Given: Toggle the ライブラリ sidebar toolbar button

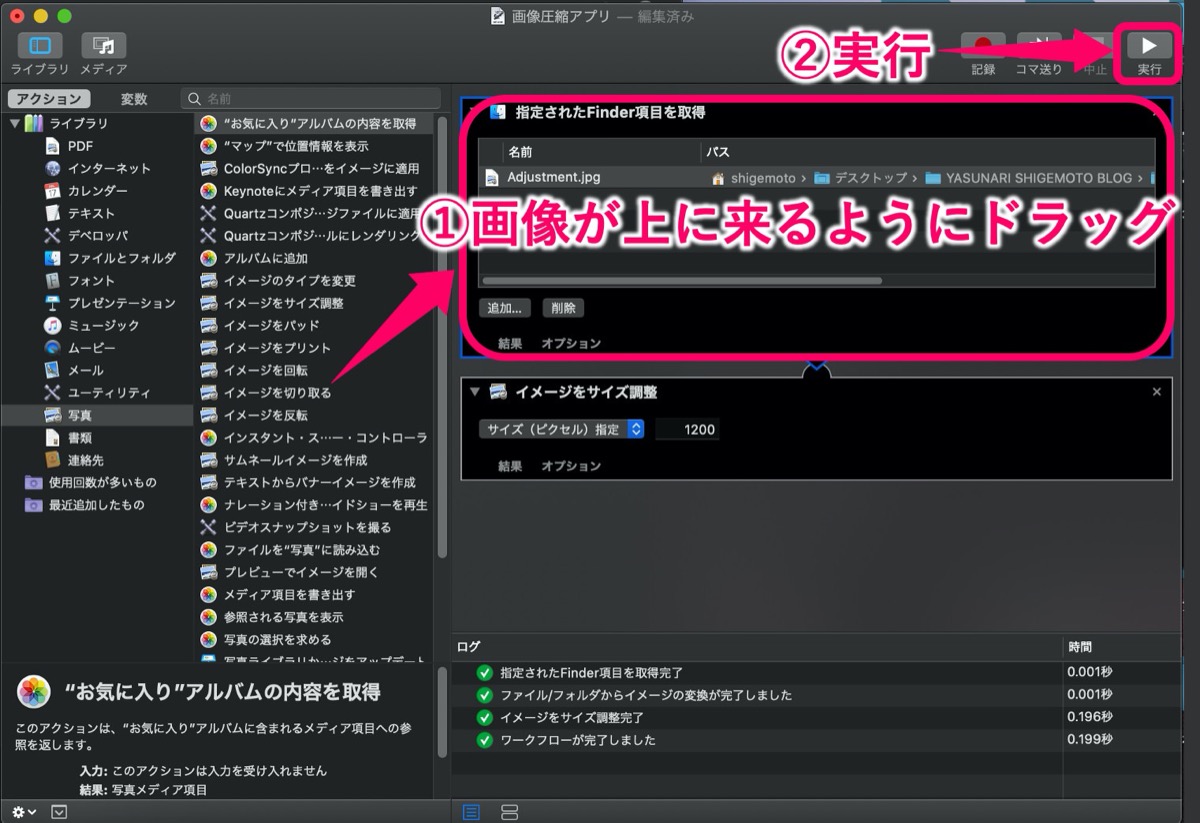Looking at the screenshot, I should click(40, 46).
